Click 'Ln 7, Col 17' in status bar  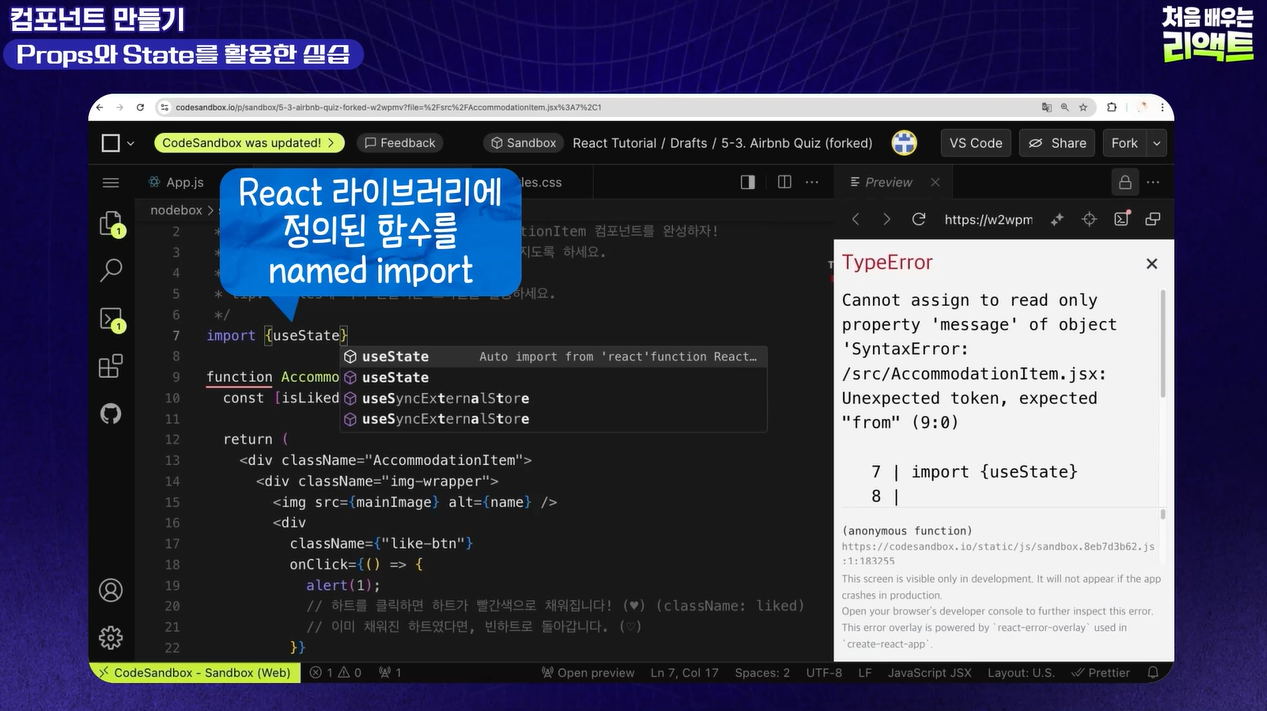tap(684, 673)
